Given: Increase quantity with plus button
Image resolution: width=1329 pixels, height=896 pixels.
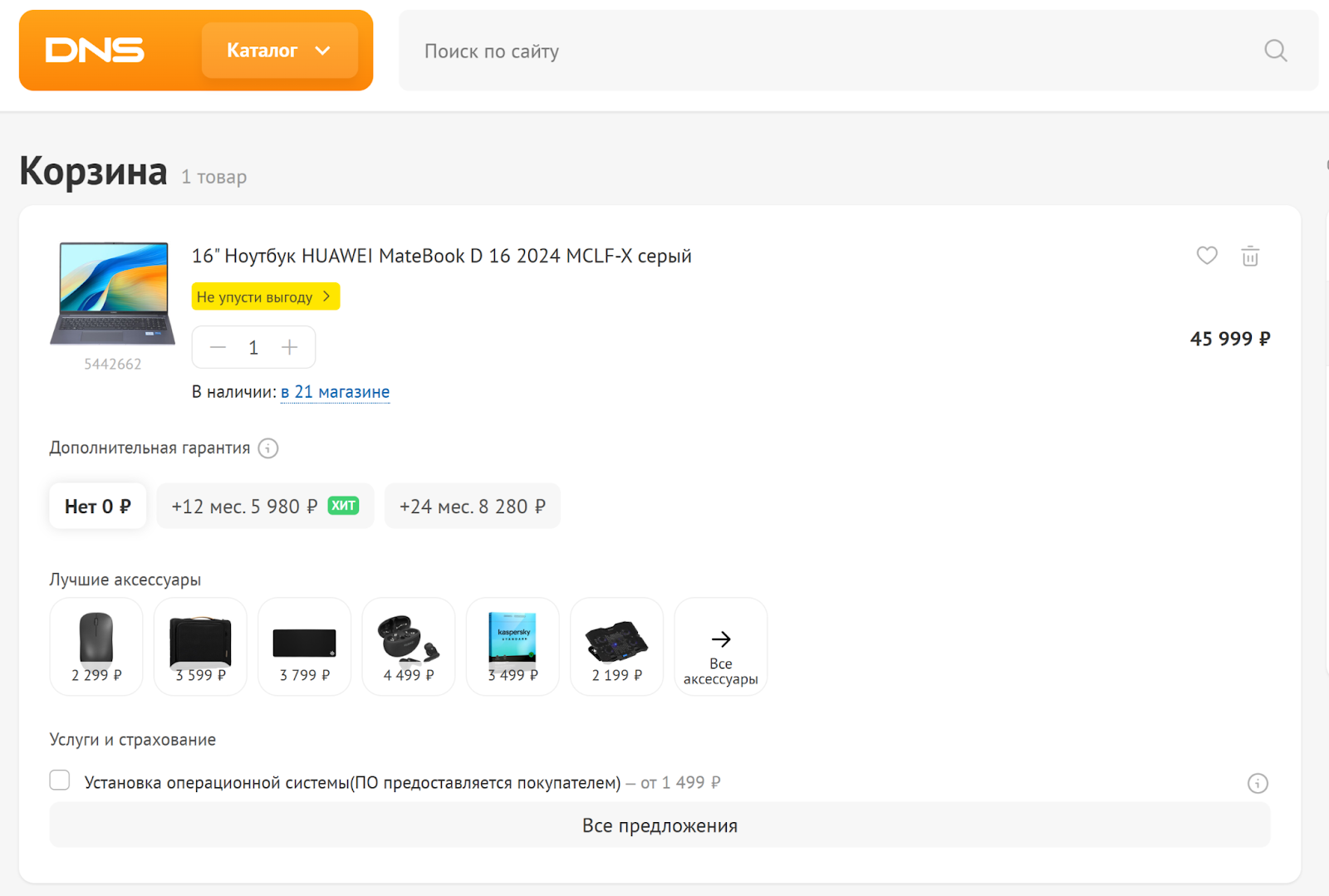Looking at the screenshot, I should [289, 347].
